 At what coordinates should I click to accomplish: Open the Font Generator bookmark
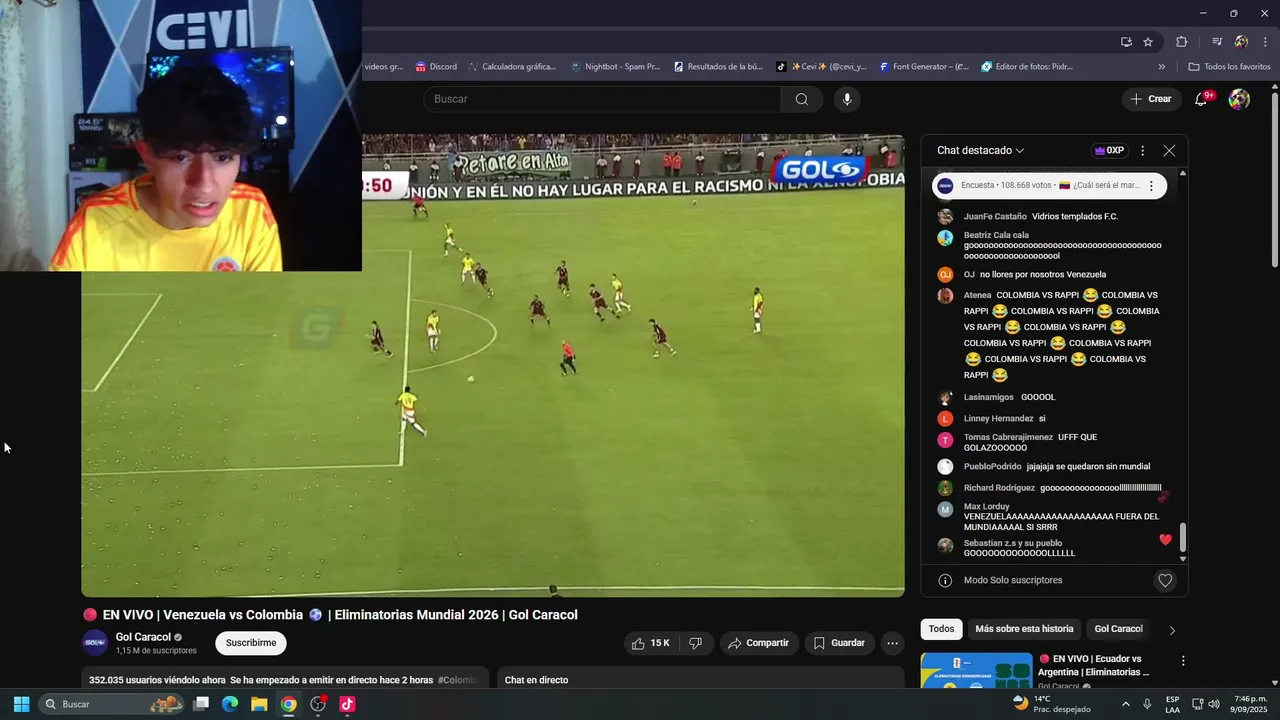924,67
